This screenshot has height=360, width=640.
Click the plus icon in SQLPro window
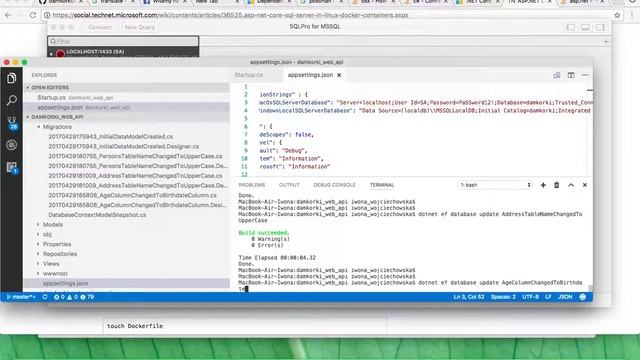point(606,41)
